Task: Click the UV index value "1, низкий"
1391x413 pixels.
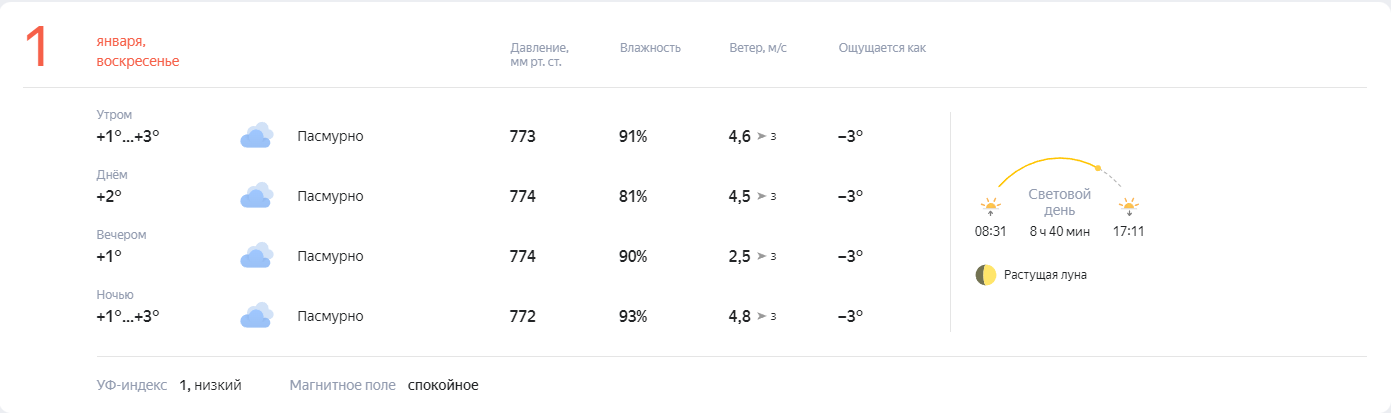Action: click(x=210, y=385)
